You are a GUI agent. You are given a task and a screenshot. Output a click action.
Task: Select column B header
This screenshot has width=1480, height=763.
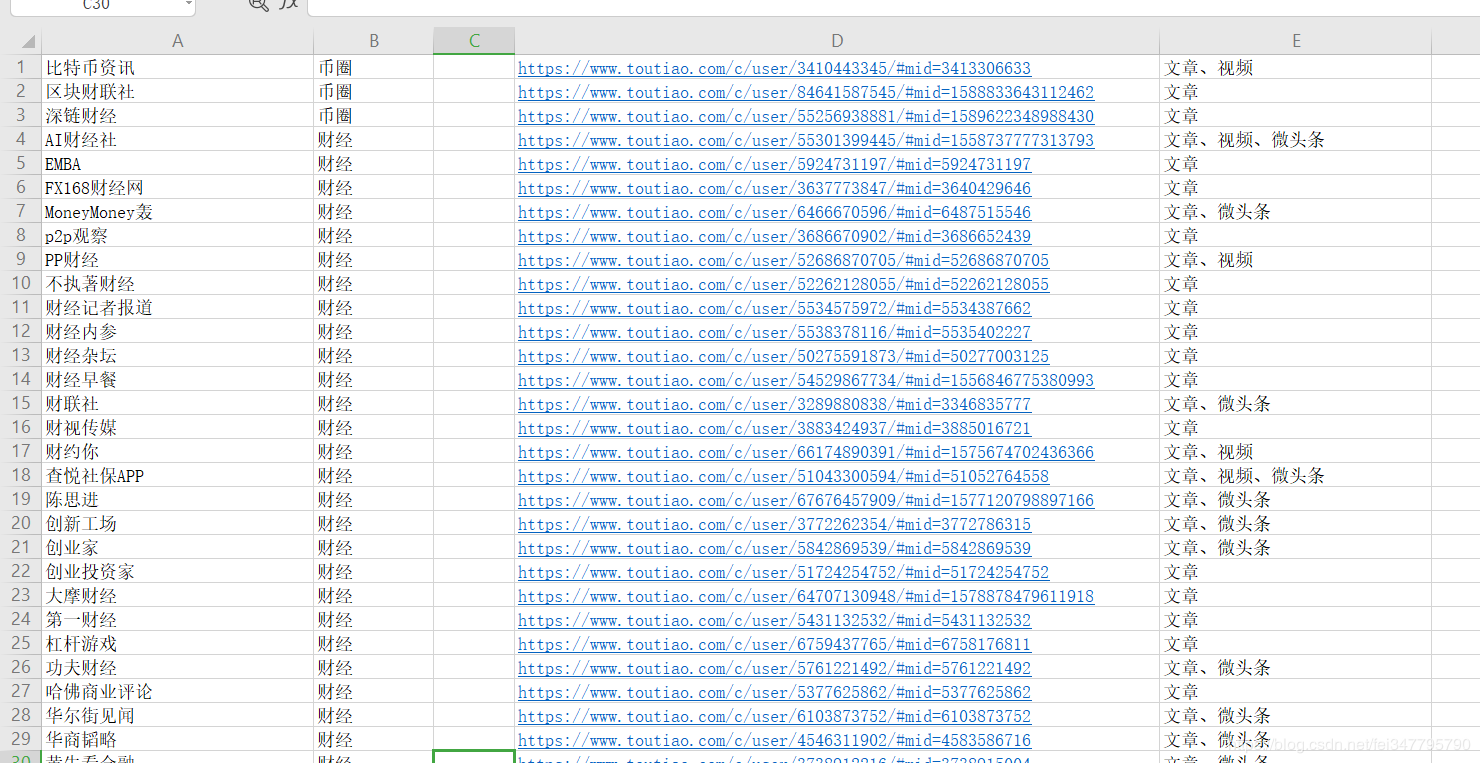[x=374, y=41]
